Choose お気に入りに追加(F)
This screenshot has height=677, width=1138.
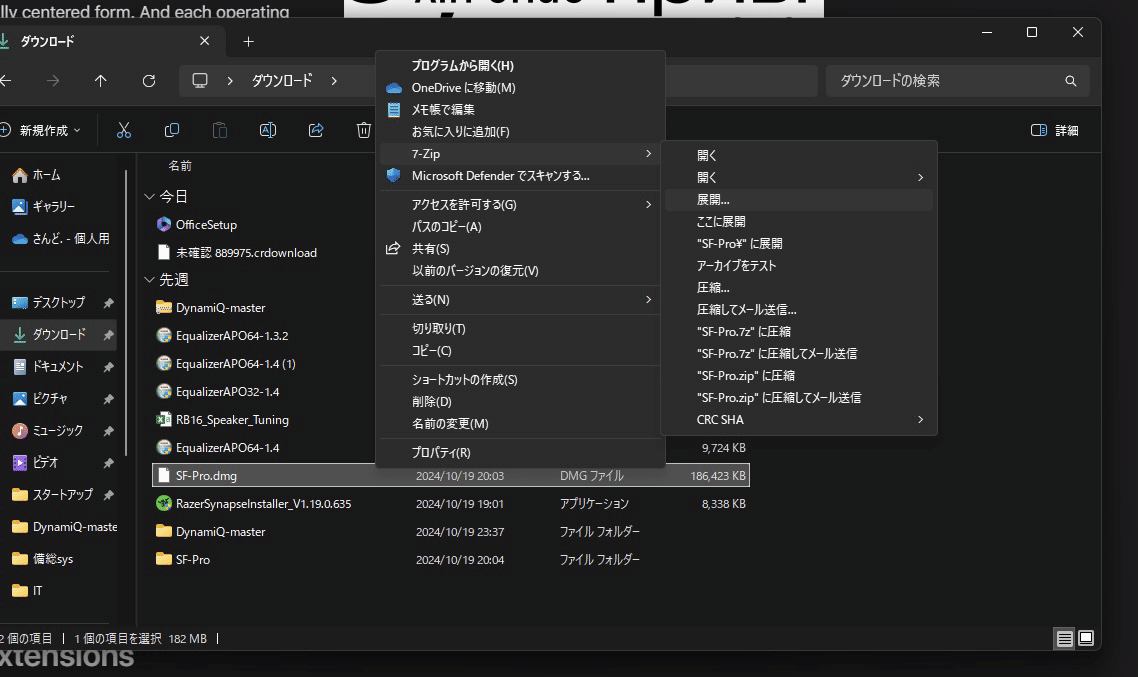tap(520, 131)
